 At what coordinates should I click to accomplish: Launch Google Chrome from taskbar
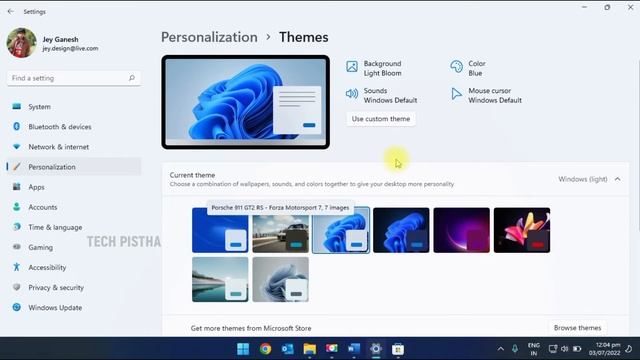[x=265, y=349]
